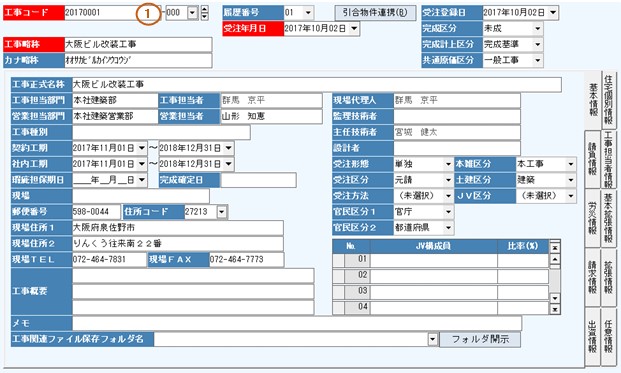The height and width of the screenshot is (373, 621).
Task: Click the カナ略称 input field
Action: [138, 60]
